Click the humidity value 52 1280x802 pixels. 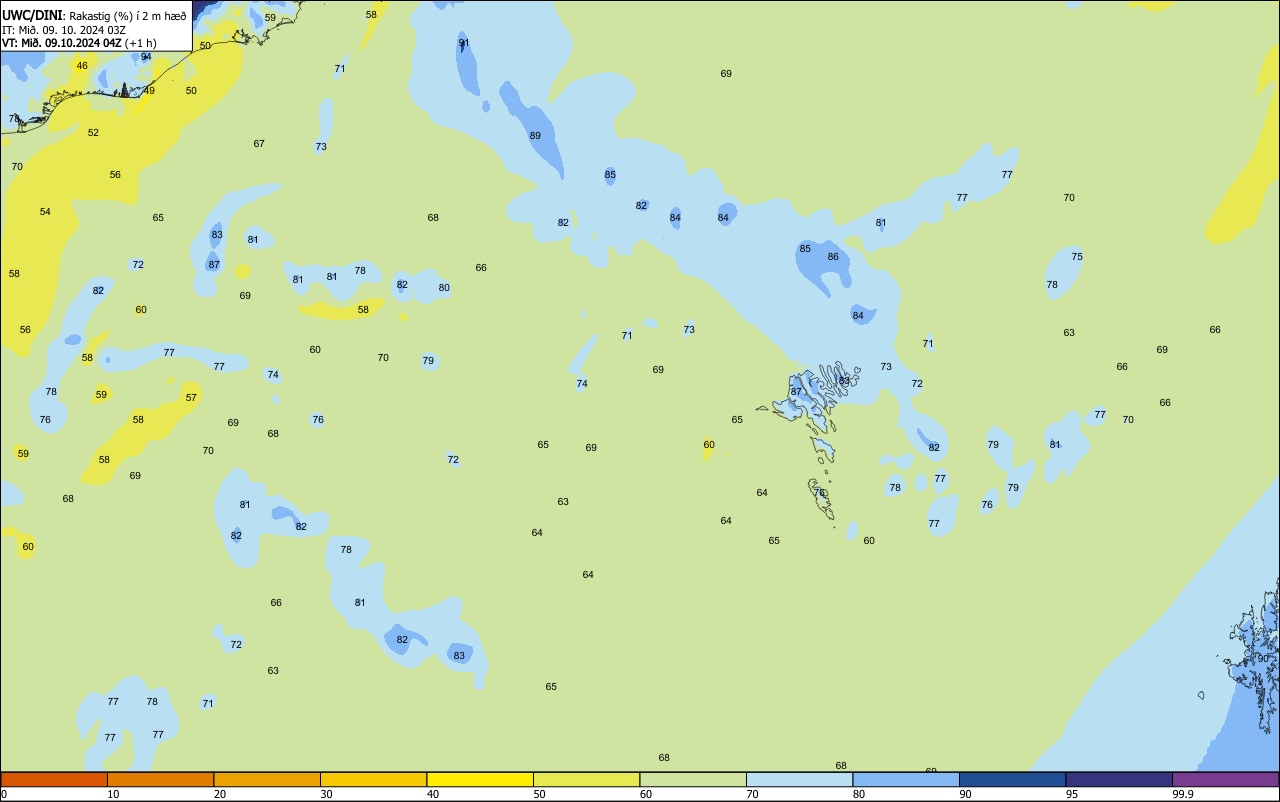point(93,133)
